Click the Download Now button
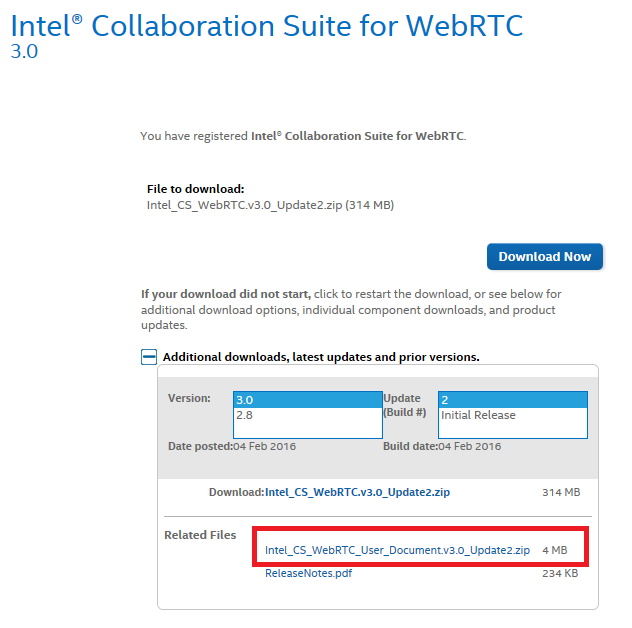The height and width of the screenshot is (628, 632). point(545,256)
